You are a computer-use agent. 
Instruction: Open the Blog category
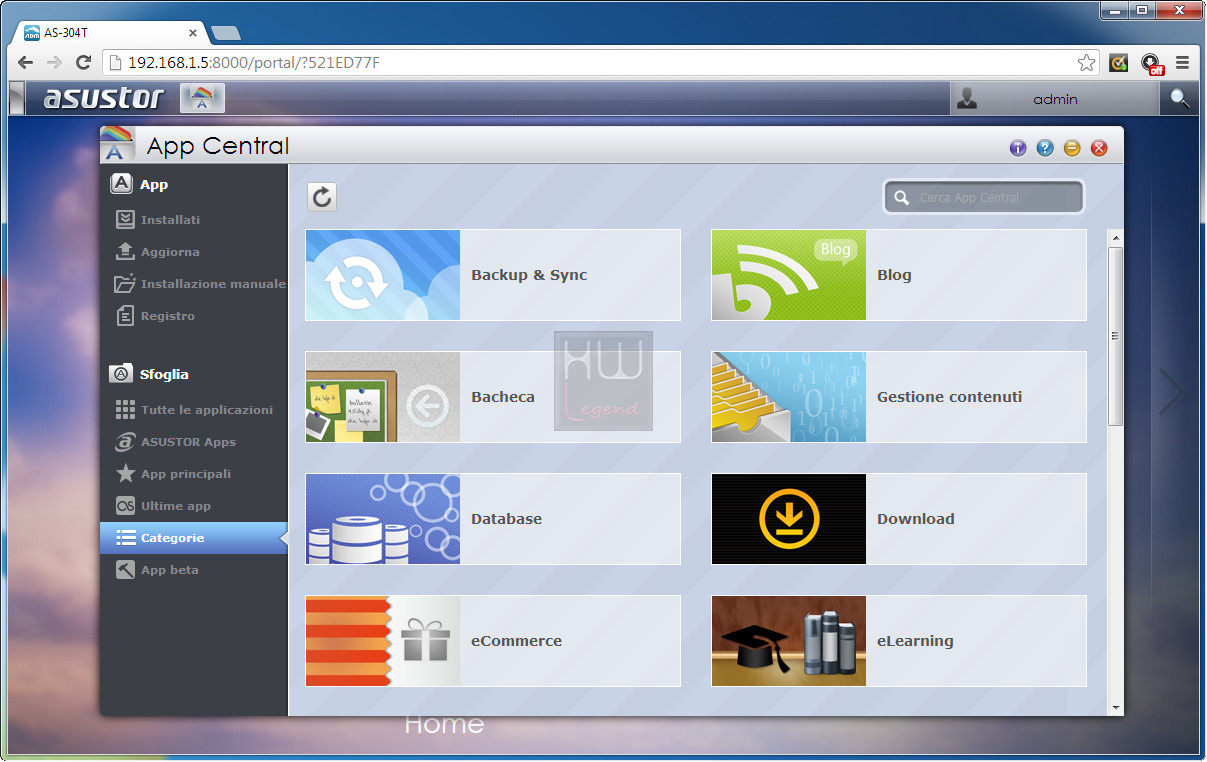[x=899, y=275]
